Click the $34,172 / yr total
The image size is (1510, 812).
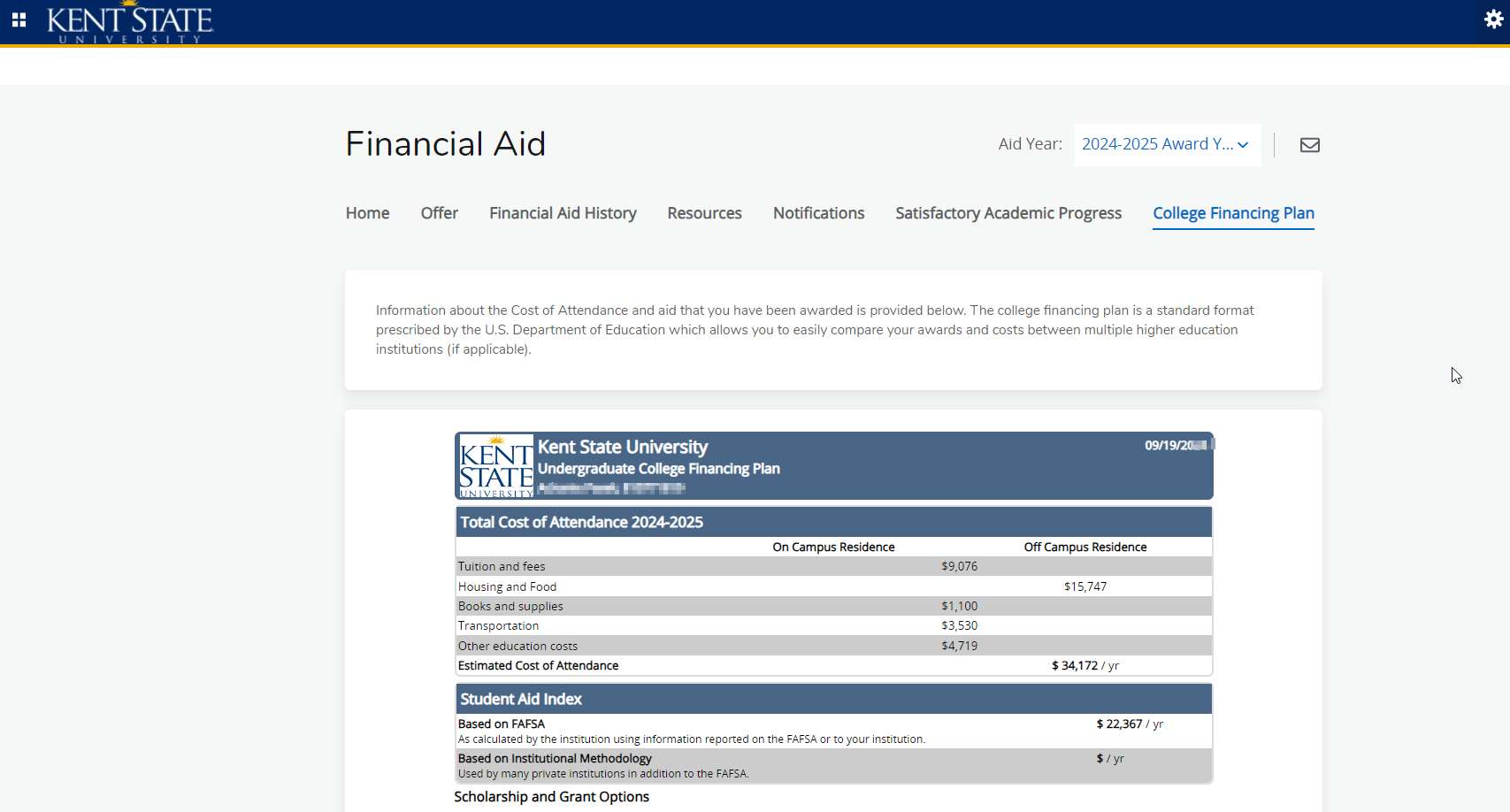coord(1085,665)
